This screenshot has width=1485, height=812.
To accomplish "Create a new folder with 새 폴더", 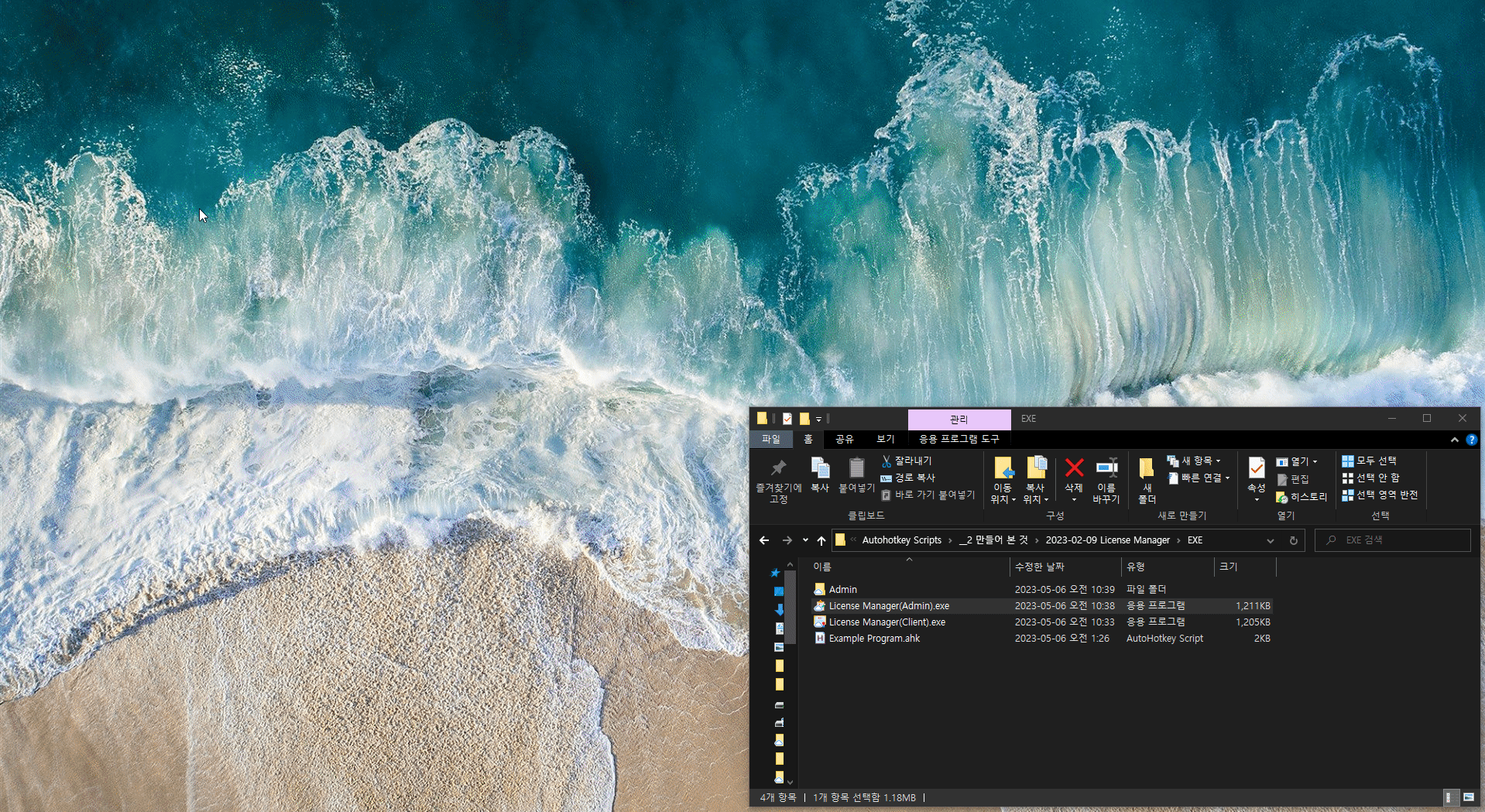I will [1147, 481].
